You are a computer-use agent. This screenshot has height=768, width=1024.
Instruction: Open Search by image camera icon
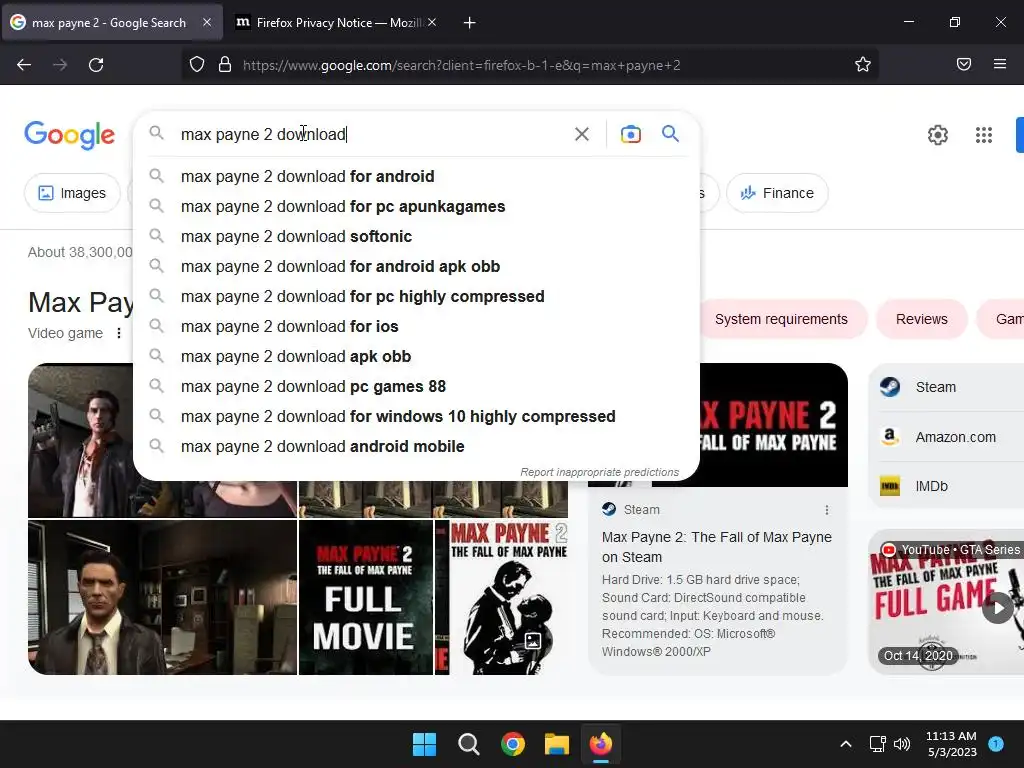coord(630,135)
